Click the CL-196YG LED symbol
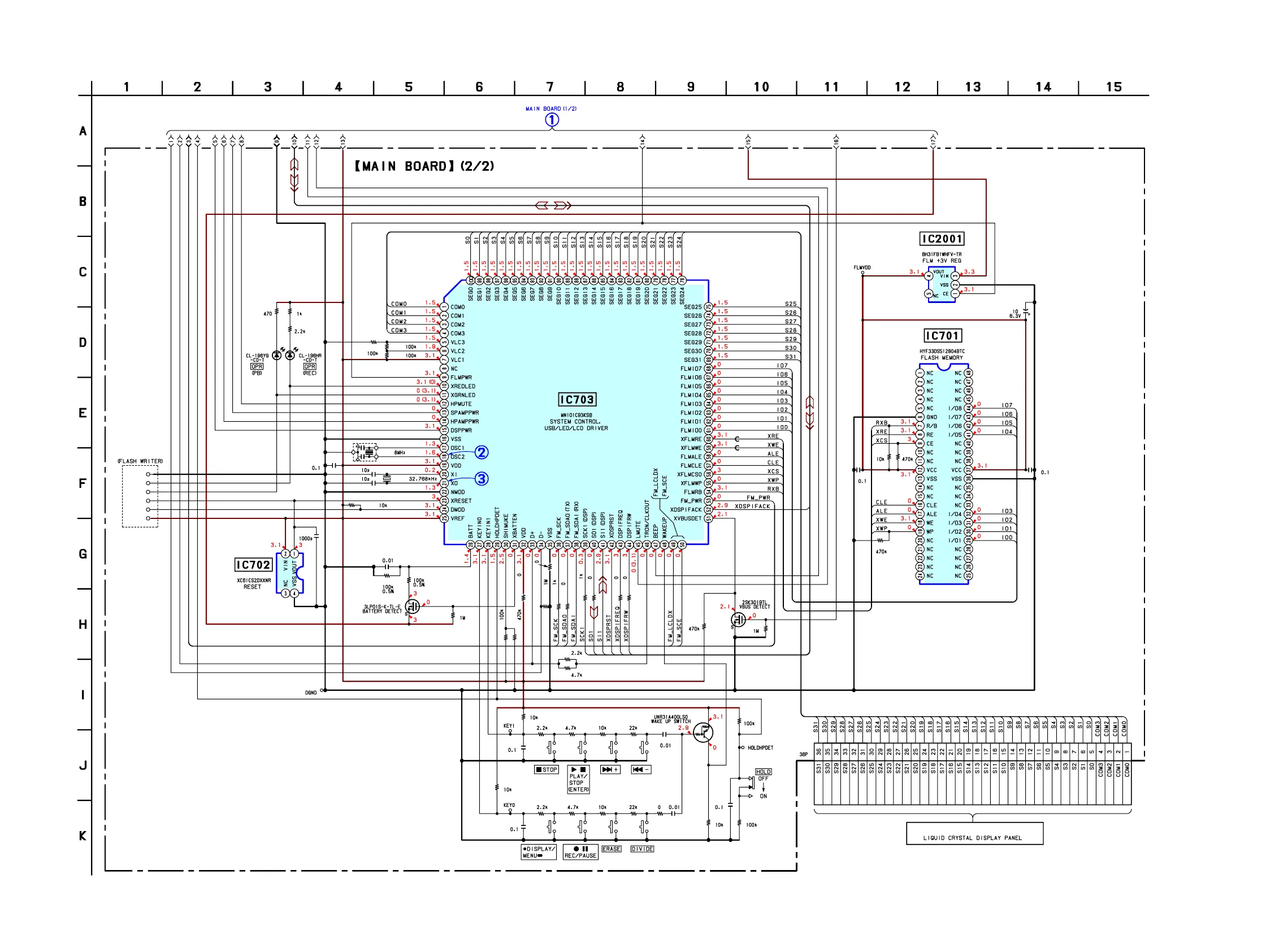 276,356
